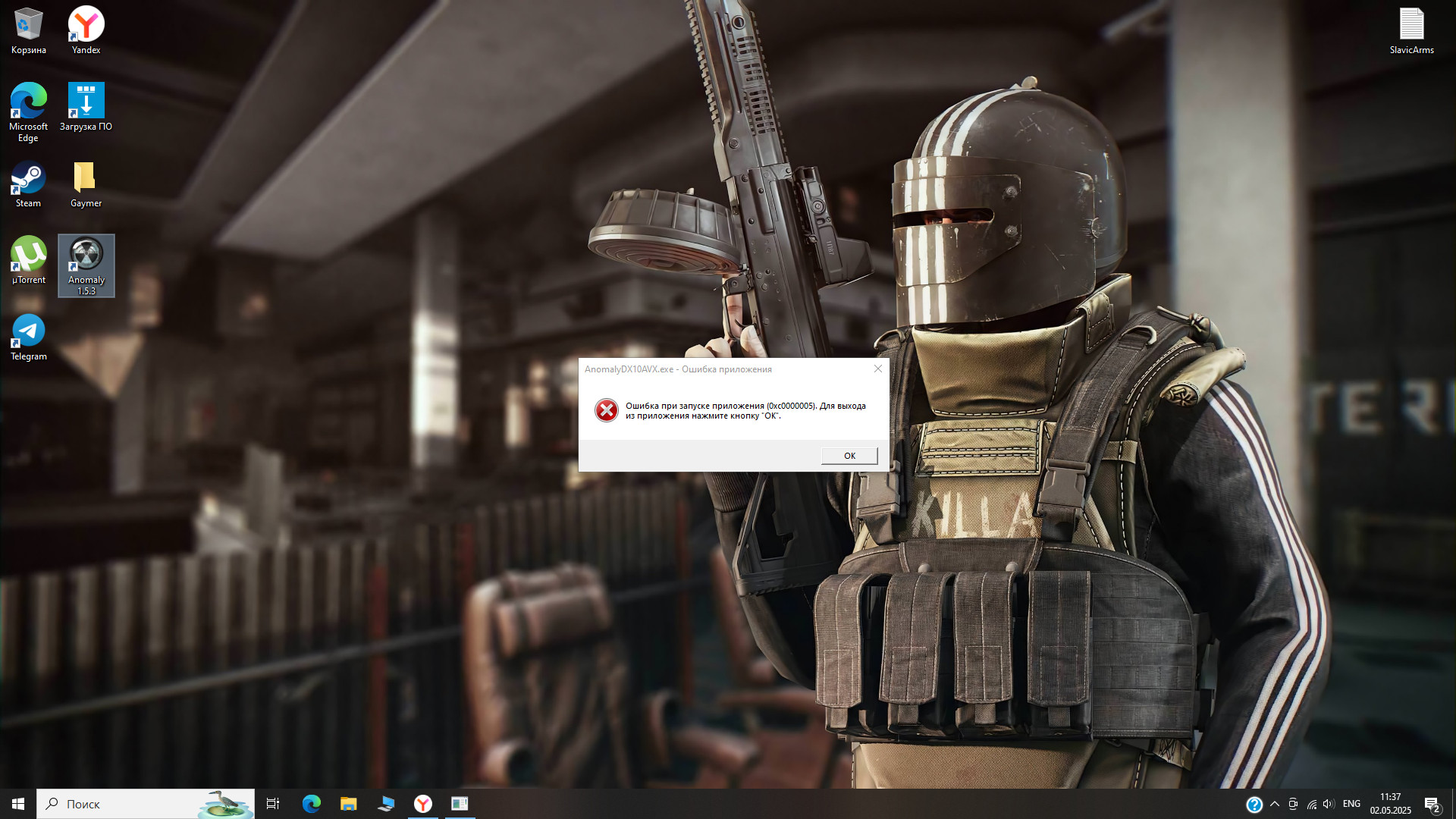Open the Action Center notifications icon
Viewport: 1456px width, 819px height.
pos(1432,804)
